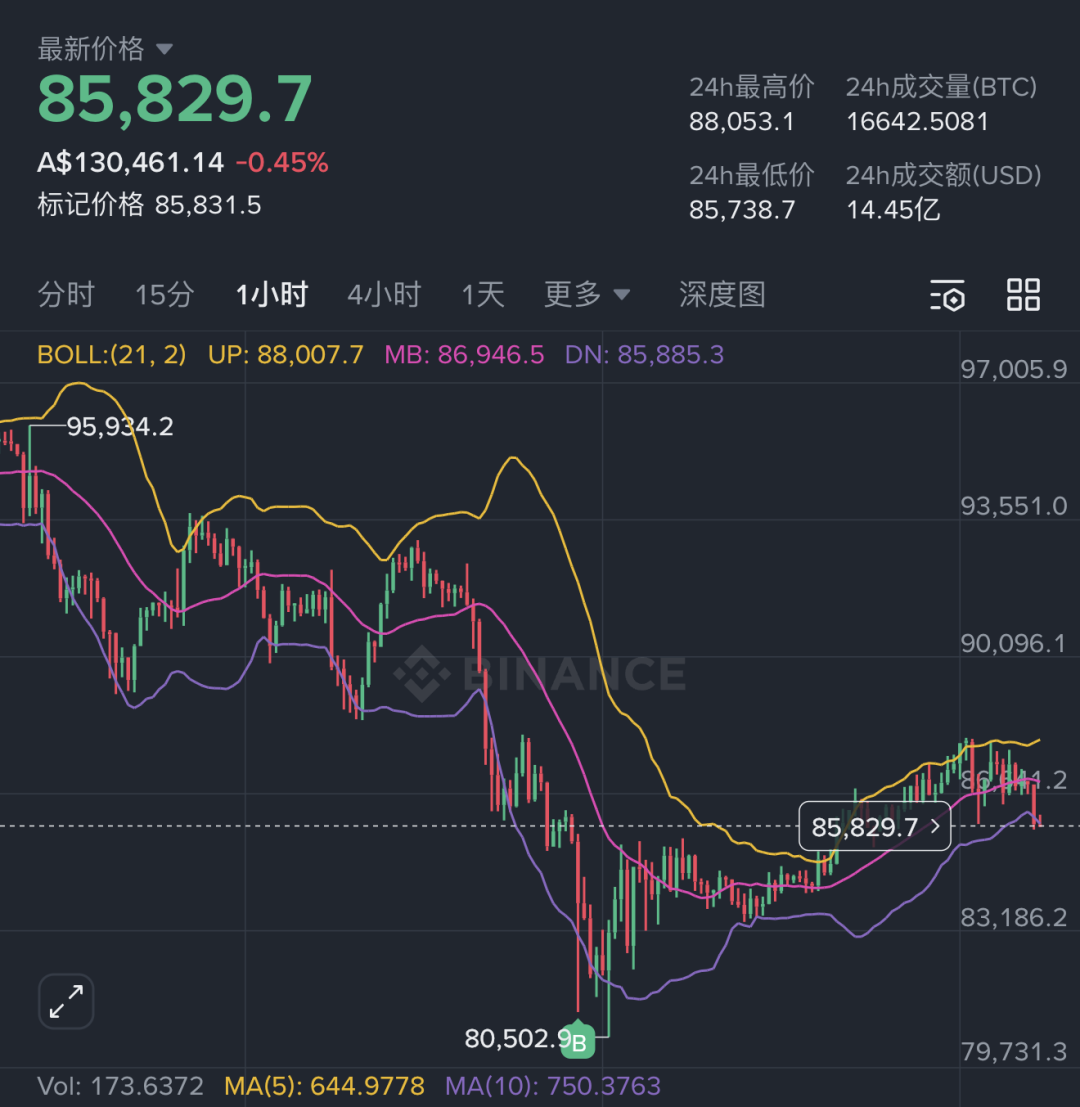1080x1107 pixels.
Task: Select the MA(5) volume indicator value
Action: pos(324,1086)
